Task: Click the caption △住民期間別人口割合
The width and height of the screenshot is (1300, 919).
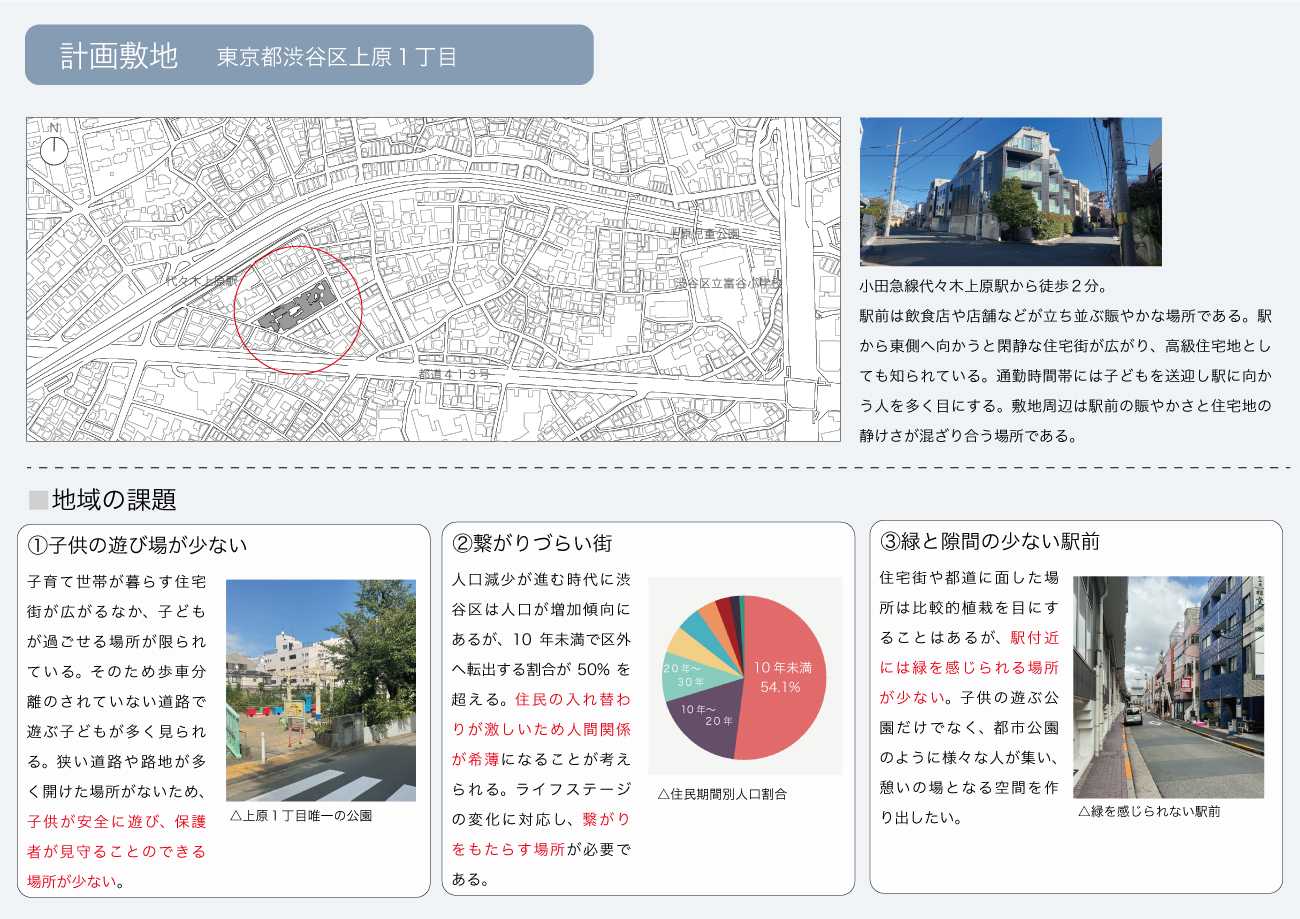Action: pos(722,794)
